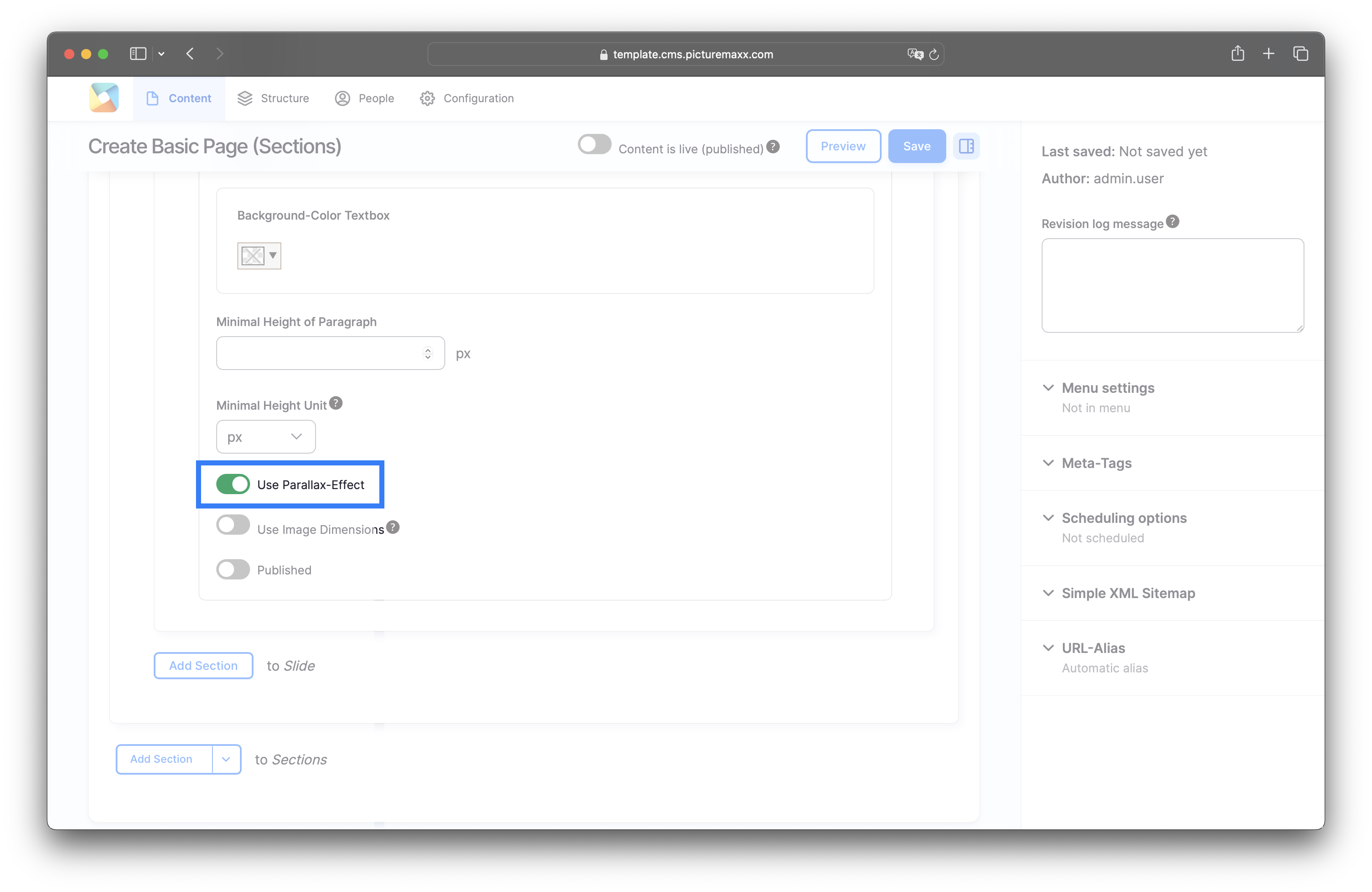The height and width of the screenshot is (892, 1372).
Task: Click Add Section to Slide button
Action: click(x=204, y=666)
